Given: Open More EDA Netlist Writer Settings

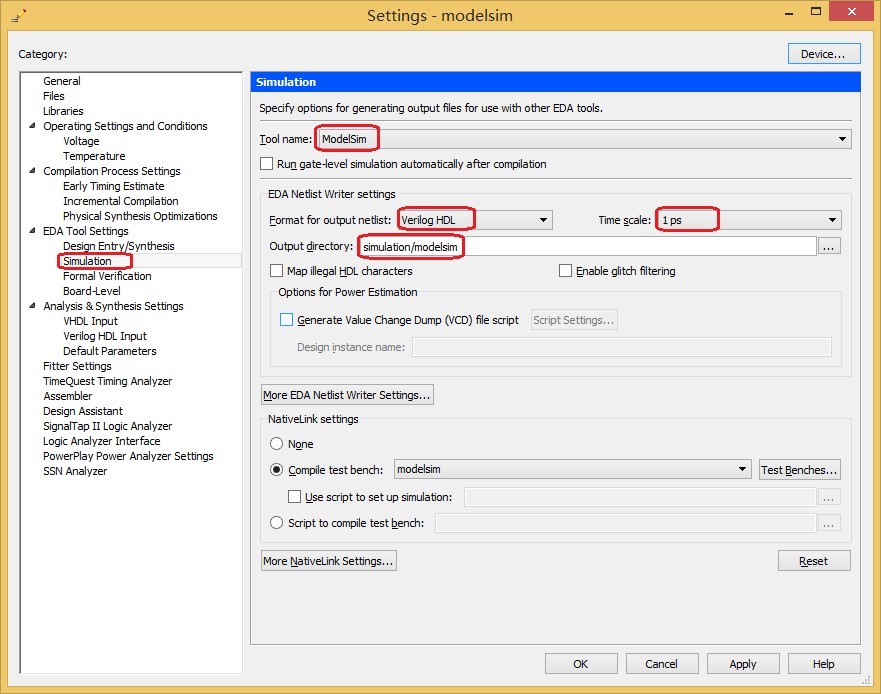Looking at the screenshot, I should tap(346, 395).
